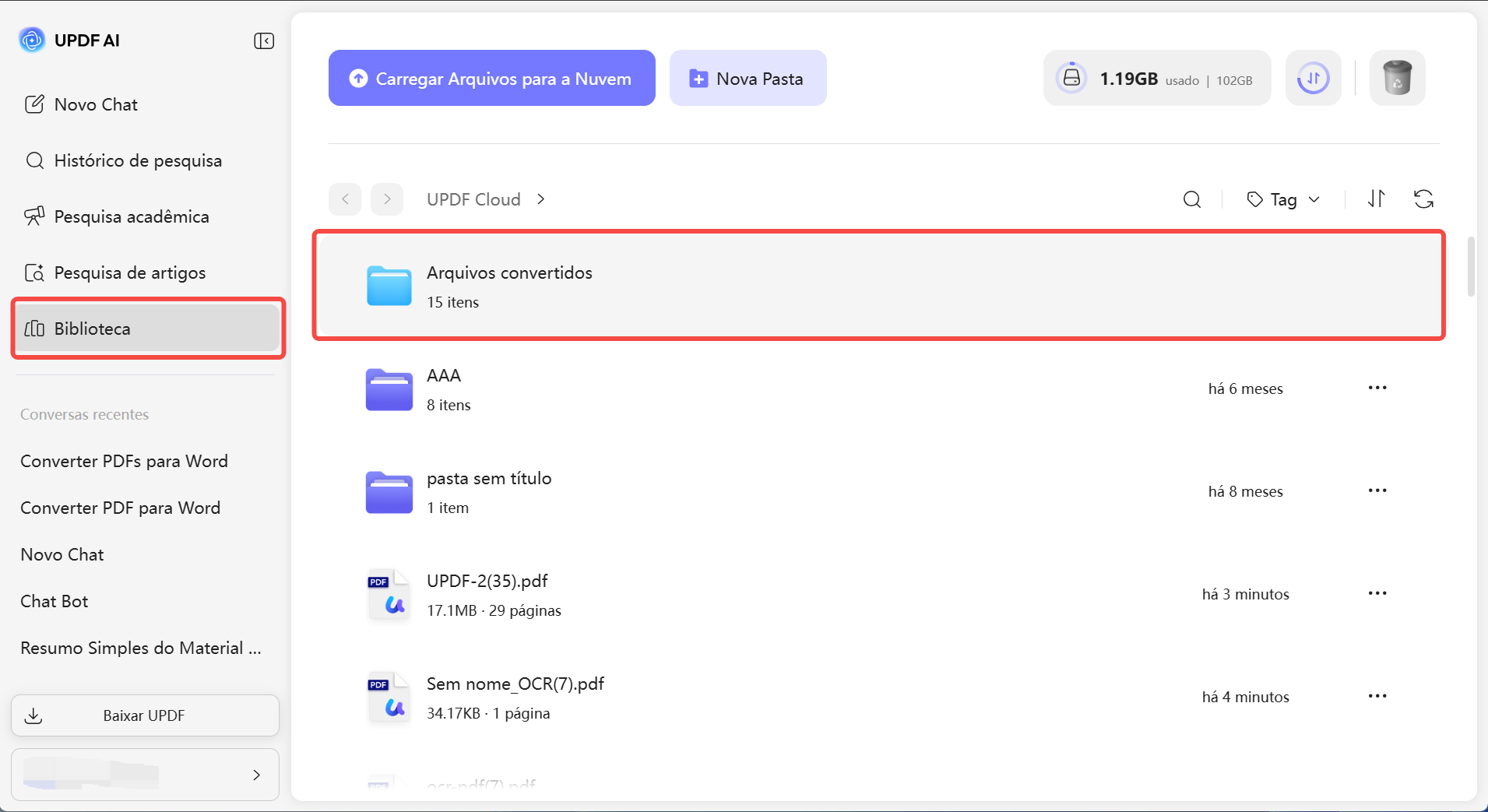Click the search magnifier icon in file list
The image size is (1488, 812).
(x=1191, y=199)
